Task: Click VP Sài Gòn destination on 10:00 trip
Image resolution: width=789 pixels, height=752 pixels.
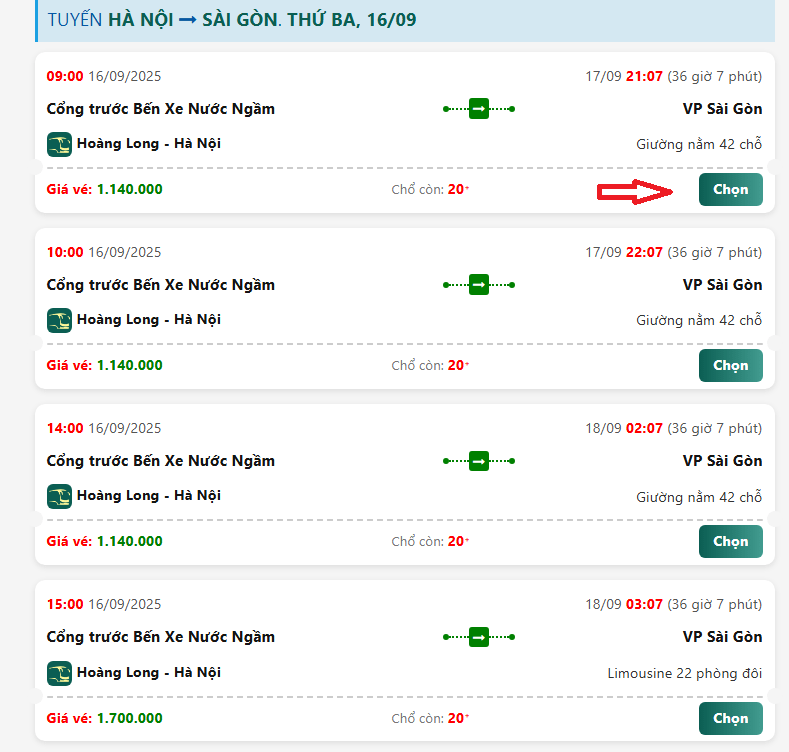Action: coord(722,285)
